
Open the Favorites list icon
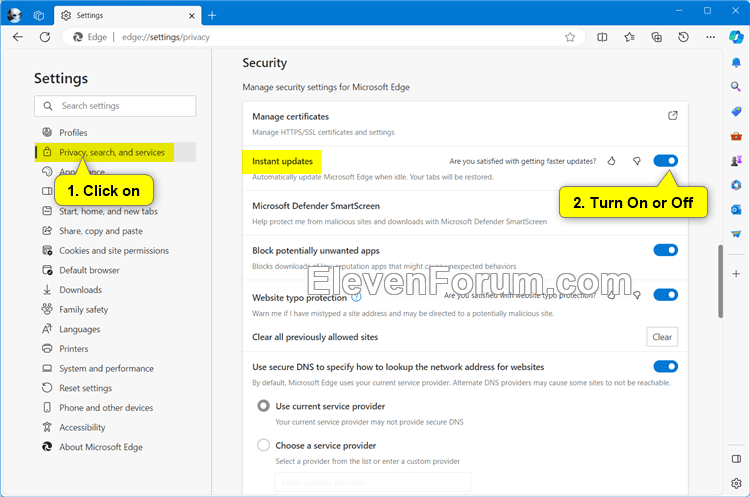[629, 37]
